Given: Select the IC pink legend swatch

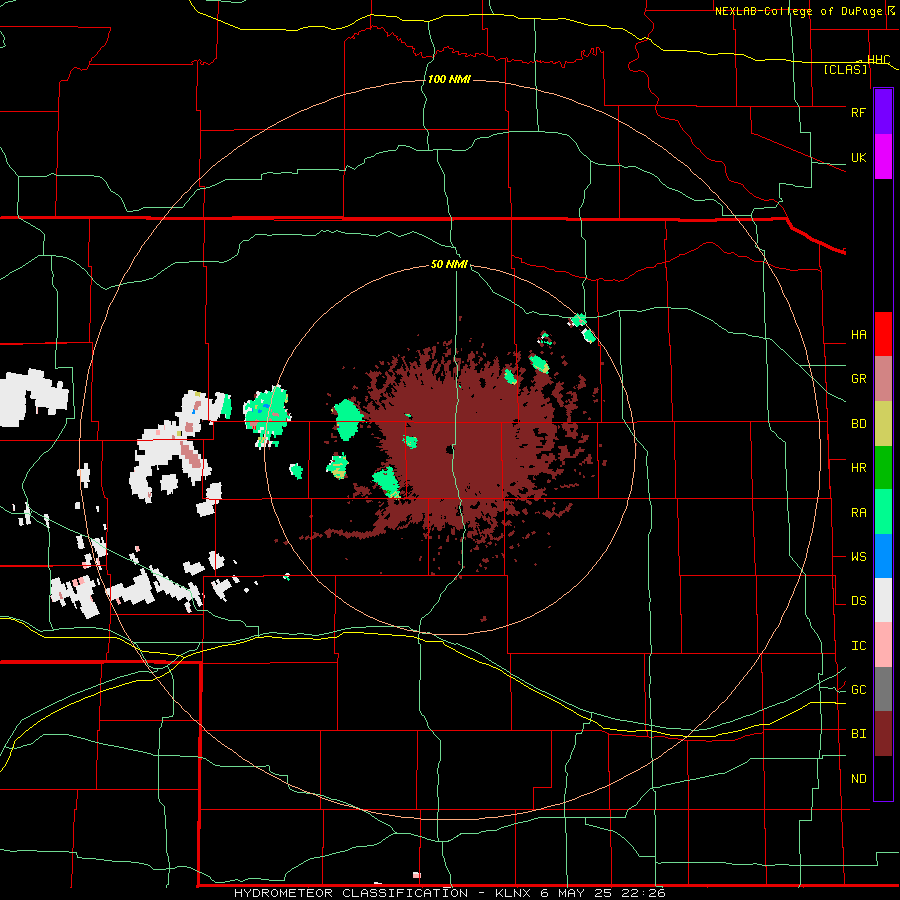Looking at the screenshot, I should 883,645.
